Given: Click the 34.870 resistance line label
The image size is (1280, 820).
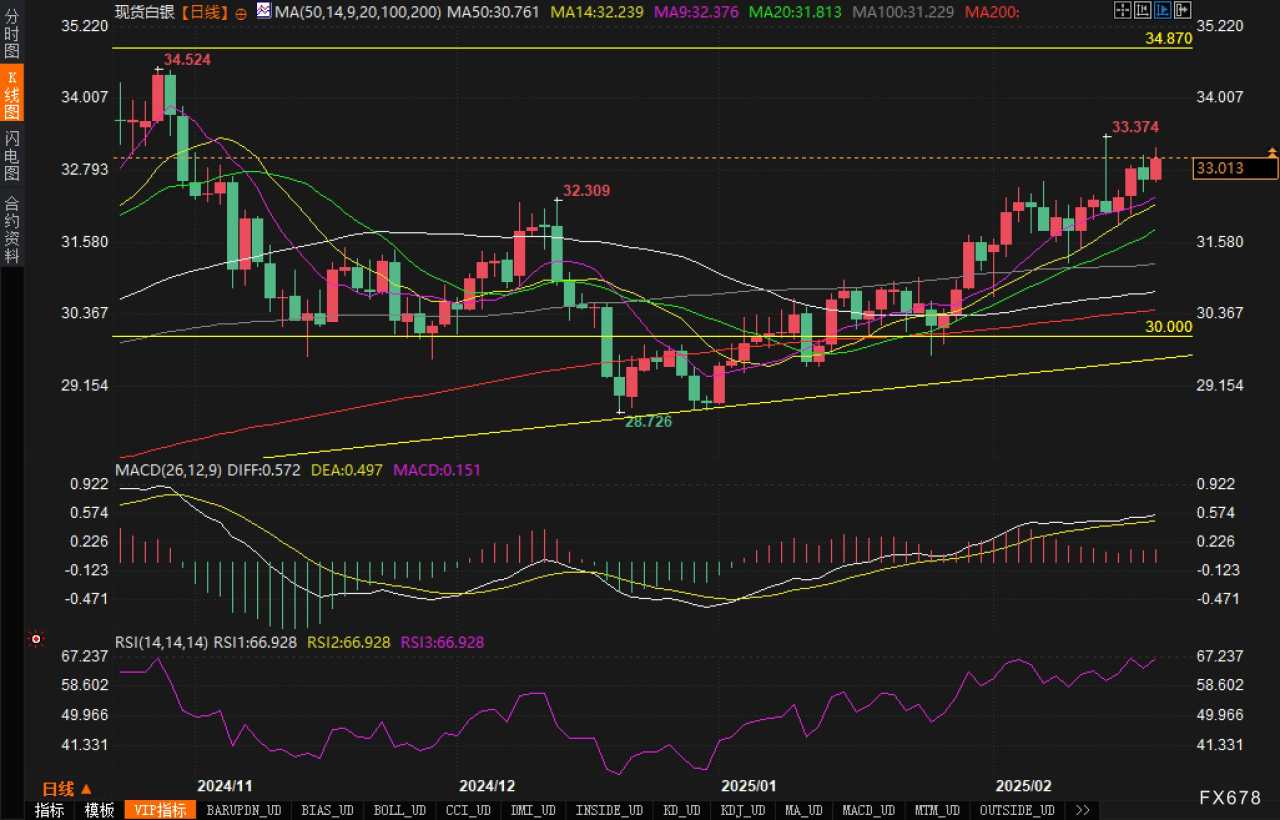Looking at the screenshot, I should click(1168, 39).
